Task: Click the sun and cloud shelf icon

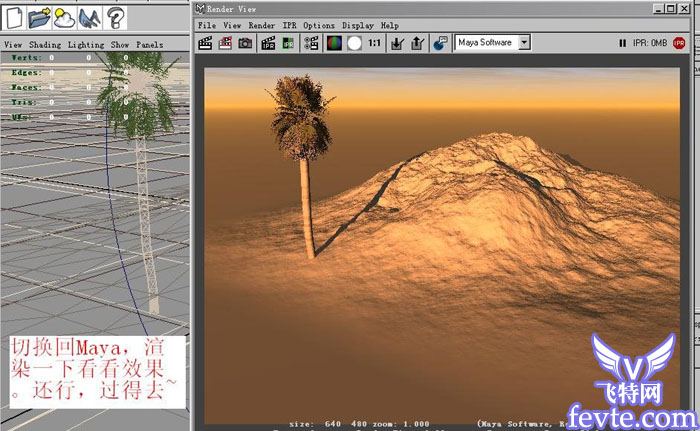Action: 64,18
